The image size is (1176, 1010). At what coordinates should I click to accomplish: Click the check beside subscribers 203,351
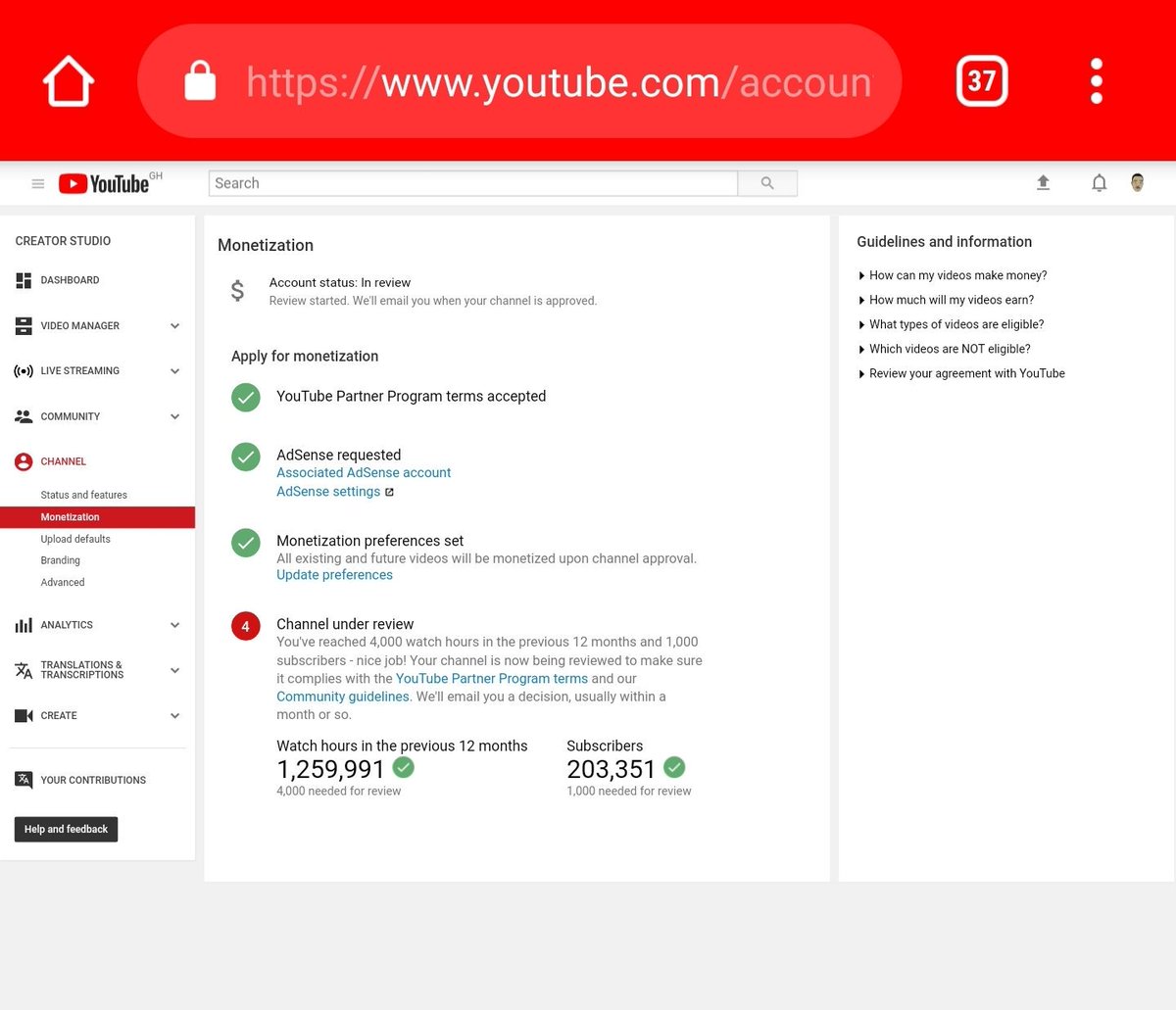(674, 767)
